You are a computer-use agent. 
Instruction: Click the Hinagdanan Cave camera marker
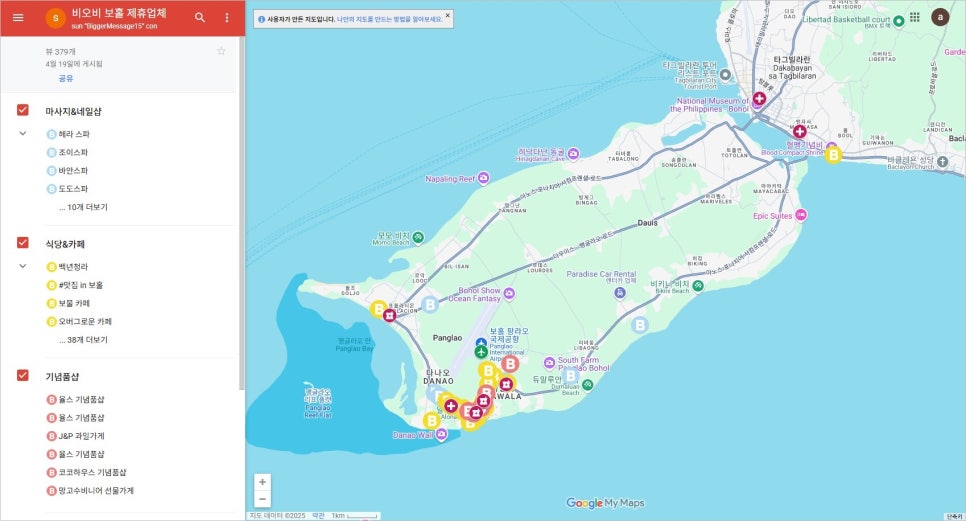coord(574,153)
